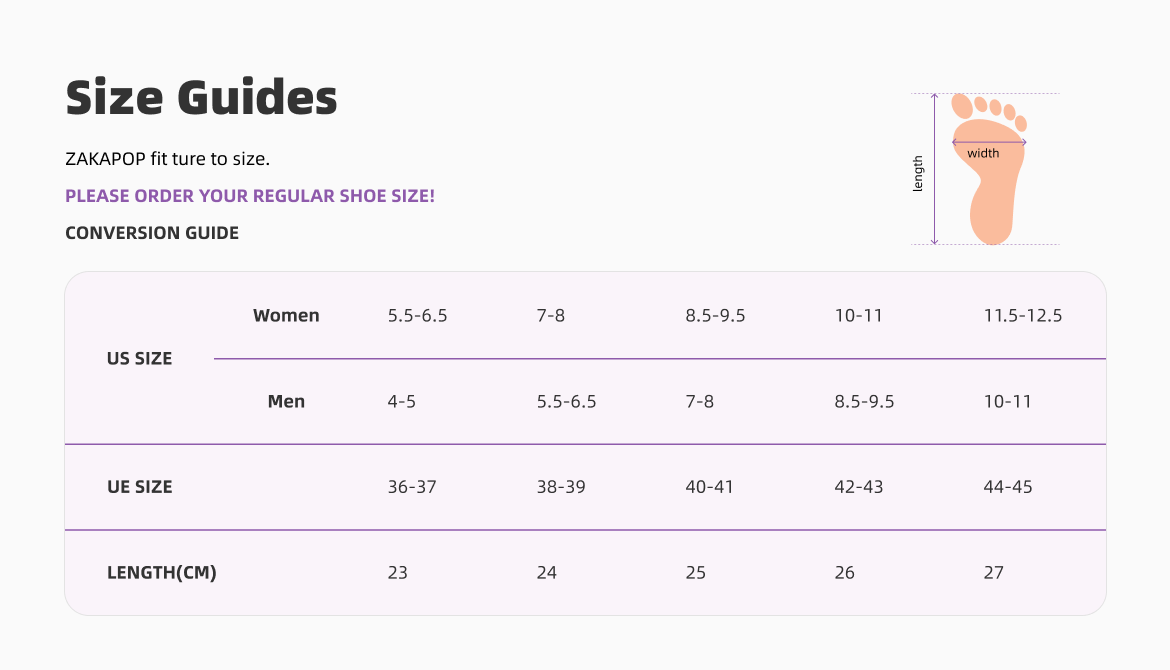Click UE size 44-45 value
1170x670 pixels.
pyautogui.click(x=1008, y=487)
